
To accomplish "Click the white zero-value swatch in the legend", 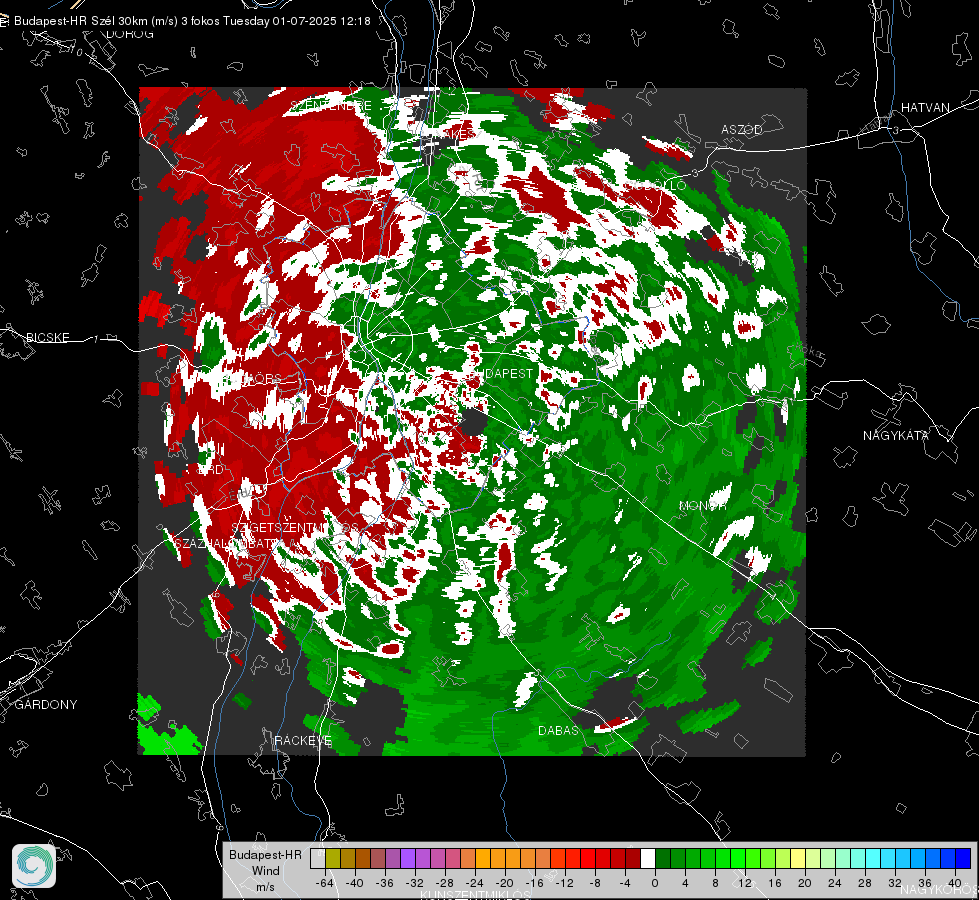I will click(648, 859).
